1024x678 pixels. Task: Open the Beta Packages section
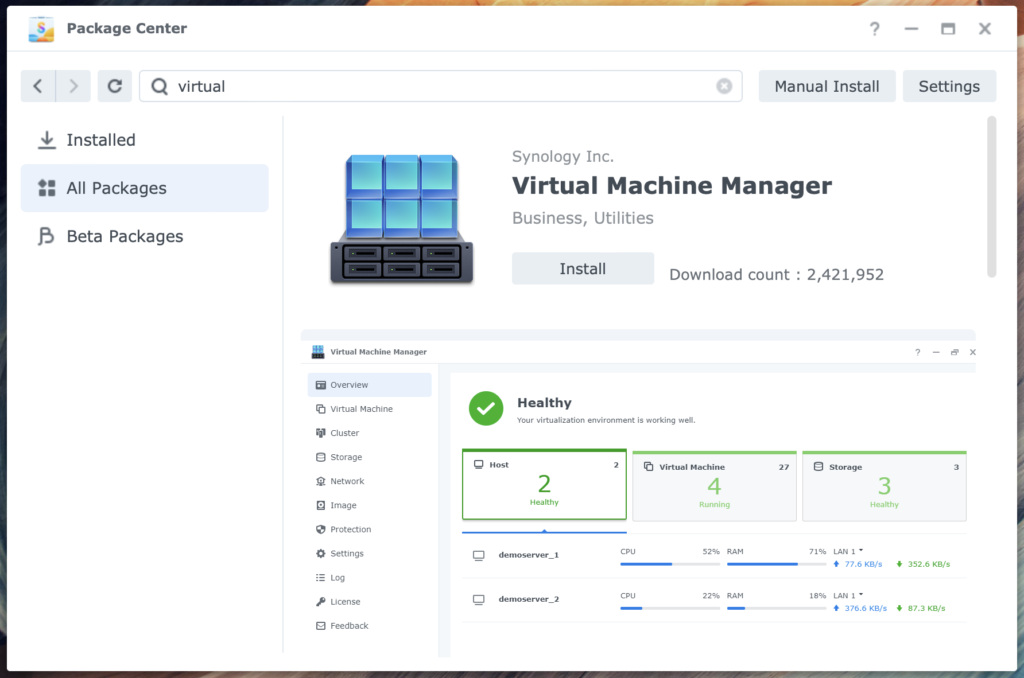(124, 236)
